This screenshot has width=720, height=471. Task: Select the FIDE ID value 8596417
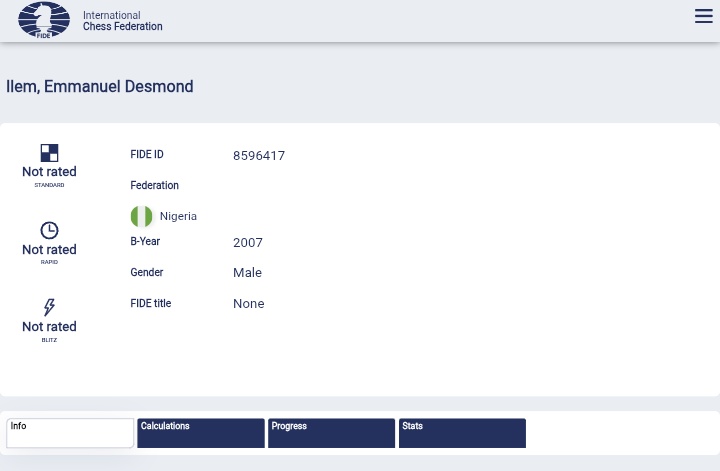pyautogui.click(x=259, y=156)
